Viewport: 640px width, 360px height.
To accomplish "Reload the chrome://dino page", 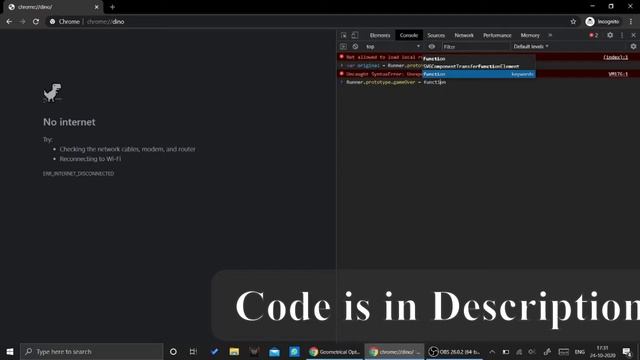I will click(x=36, y=22).
